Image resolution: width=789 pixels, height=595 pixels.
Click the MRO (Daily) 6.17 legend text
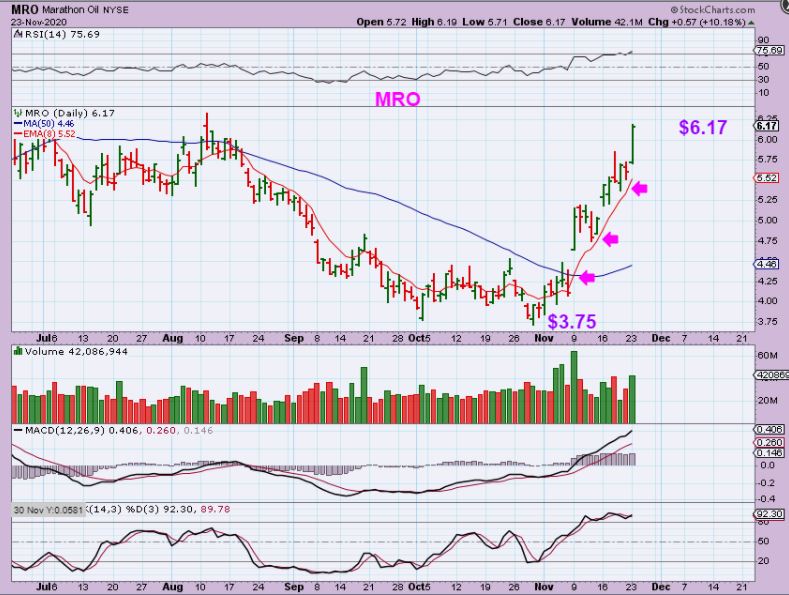coord(70,114)
